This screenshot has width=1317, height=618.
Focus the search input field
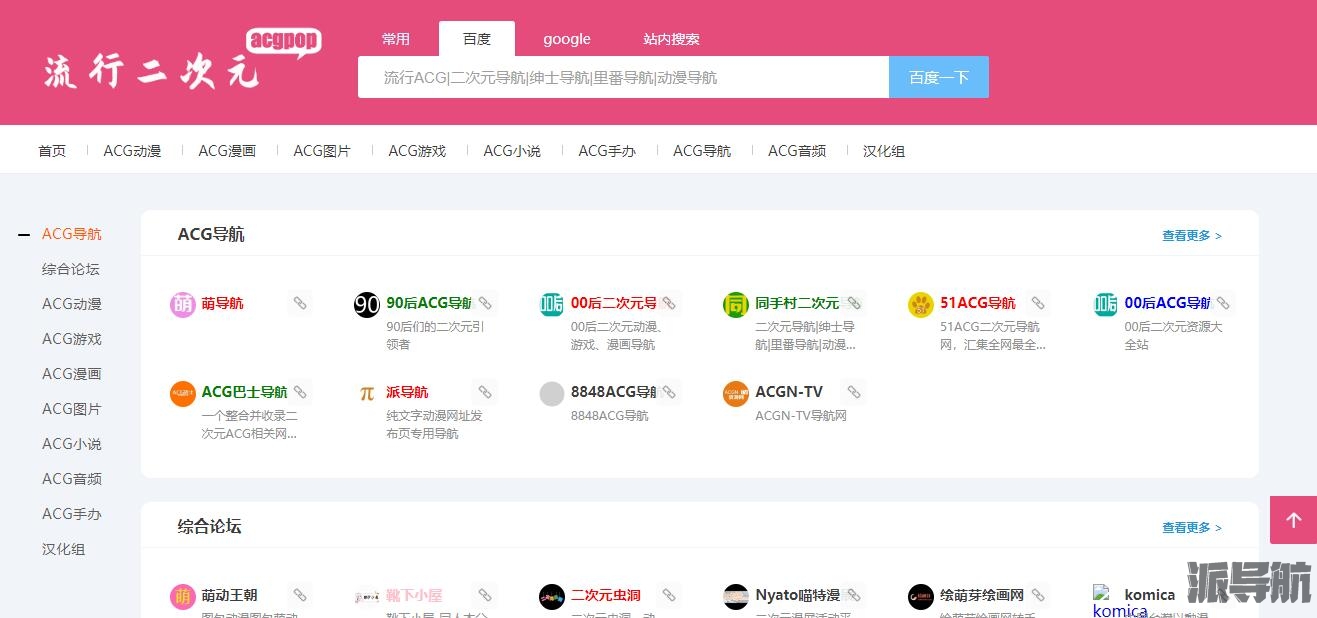pos(623,77)
